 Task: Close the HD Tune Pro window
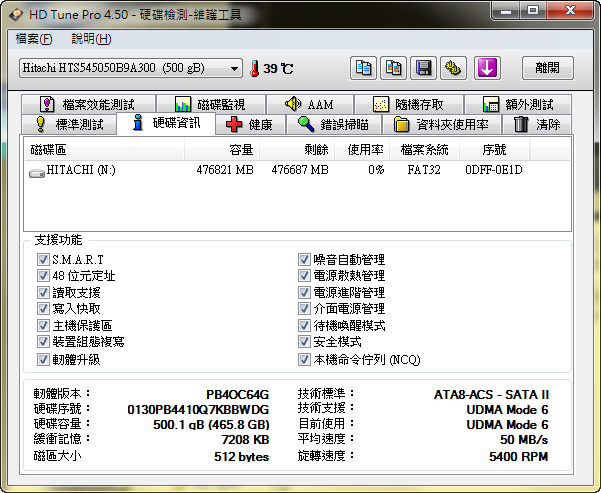(x=570, y=10)
